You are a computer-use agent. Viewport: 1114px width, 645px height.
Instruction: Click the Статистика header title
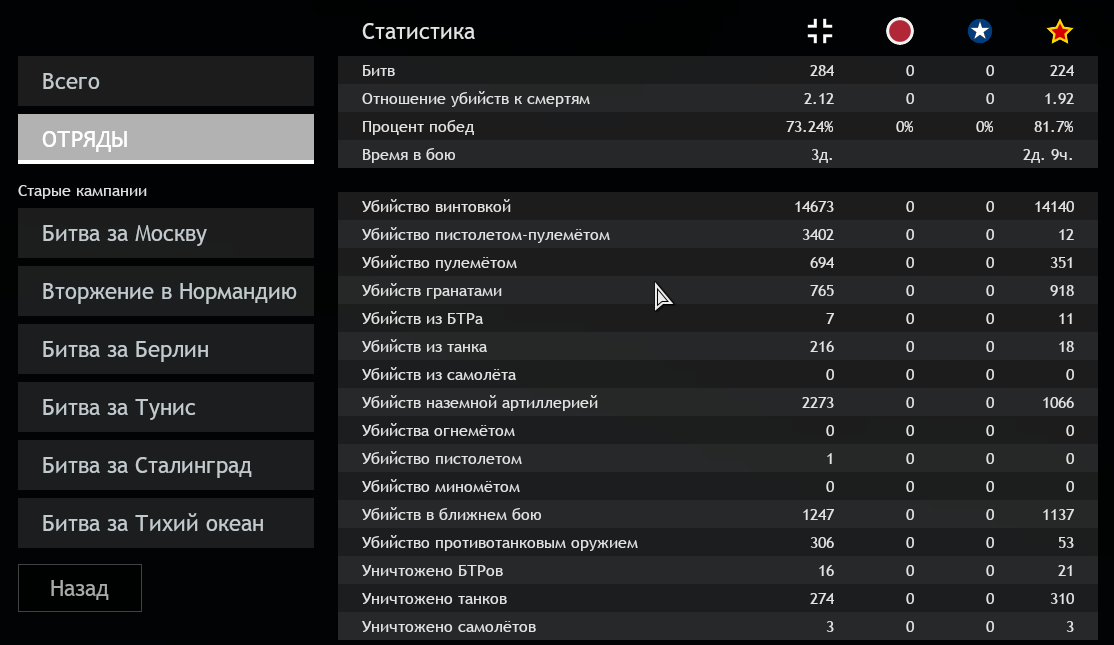coord(418,32)
